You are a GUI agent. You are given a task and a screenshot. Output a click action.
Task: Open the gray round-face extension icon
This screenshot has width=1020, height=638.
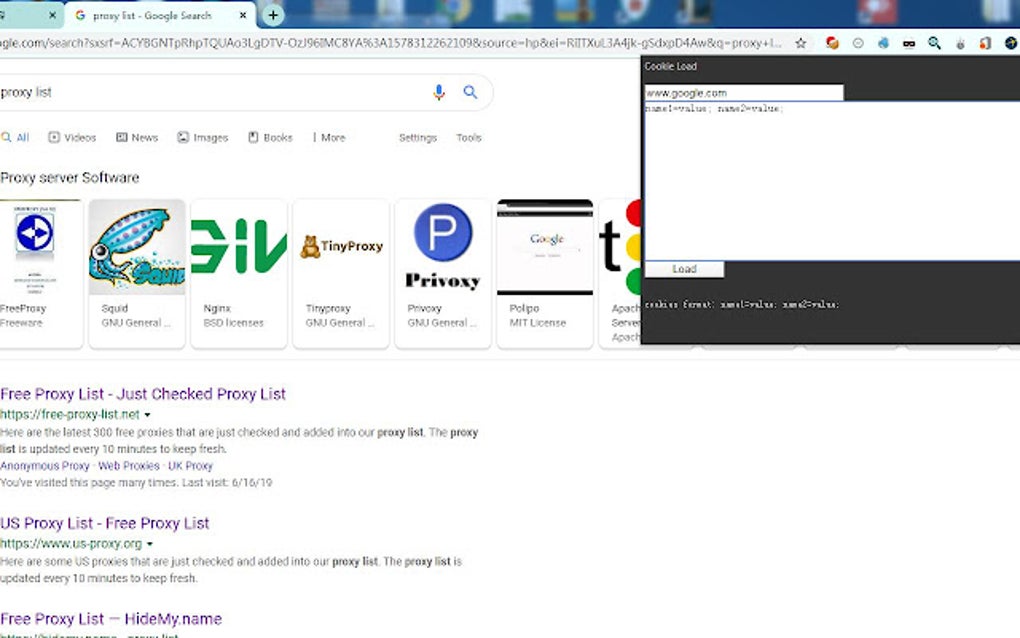pyautogui.click(x=858, y=44)
